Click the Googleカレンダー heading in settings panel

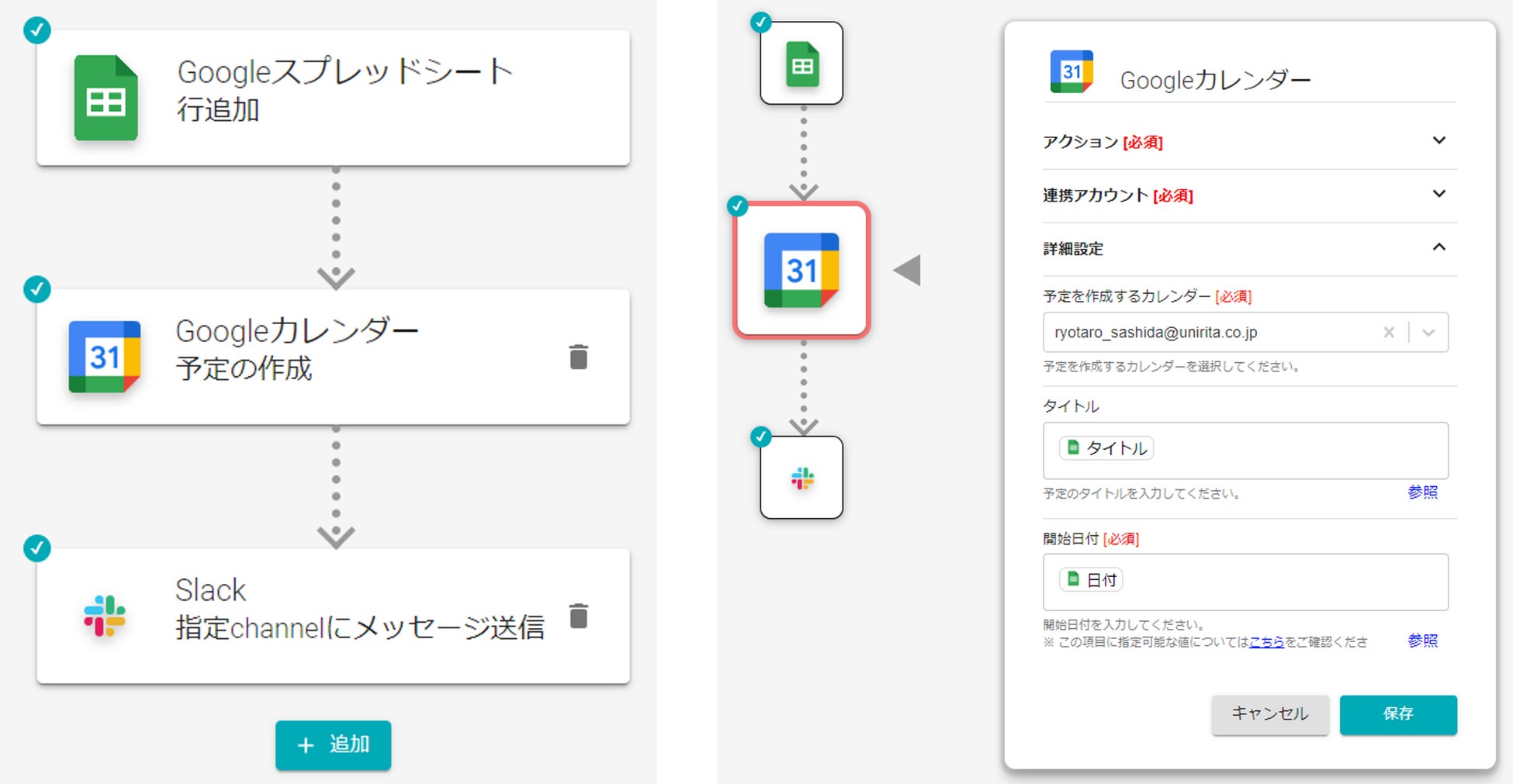click(x=1215, y=80)
